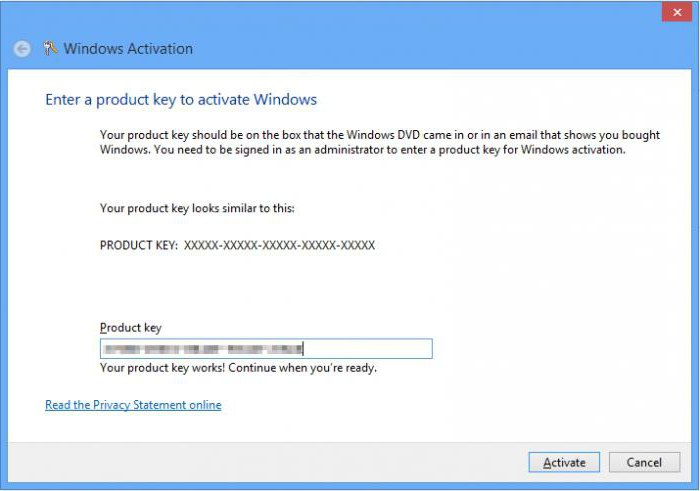The height and width of the screenshot is (491, 700).
Task: Click 'Your product key looks similar' text
Action: 197,208
